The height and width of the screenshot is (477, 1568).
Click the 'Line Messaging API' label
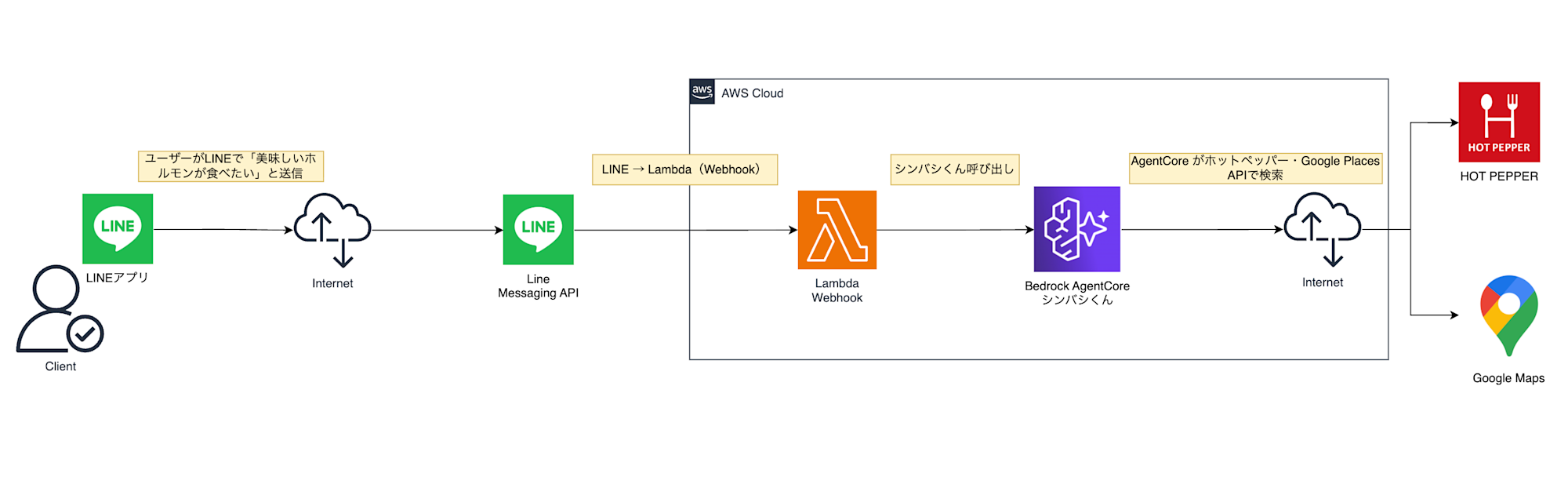point(538,286)
